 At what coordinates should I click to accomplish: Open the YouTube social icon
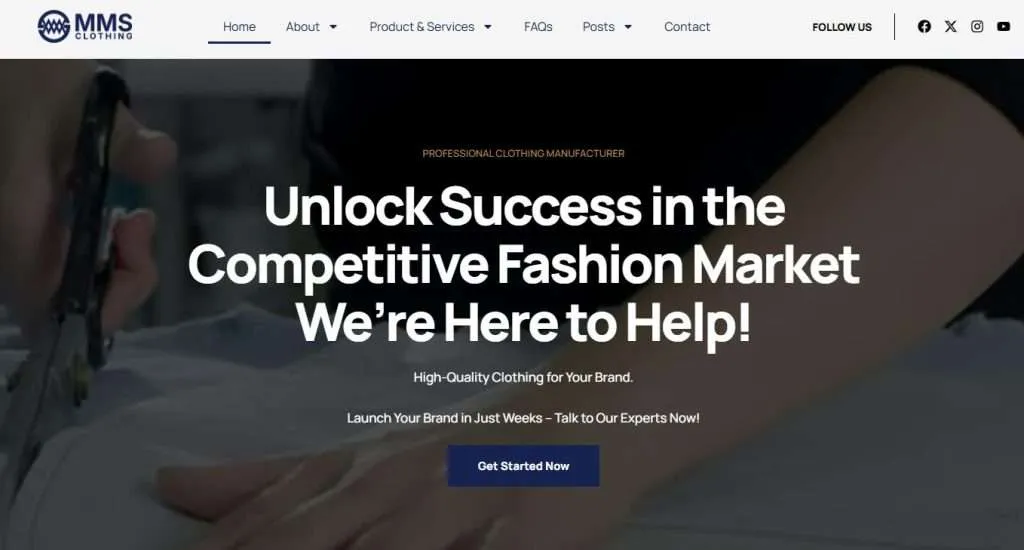coord(1004,26)
